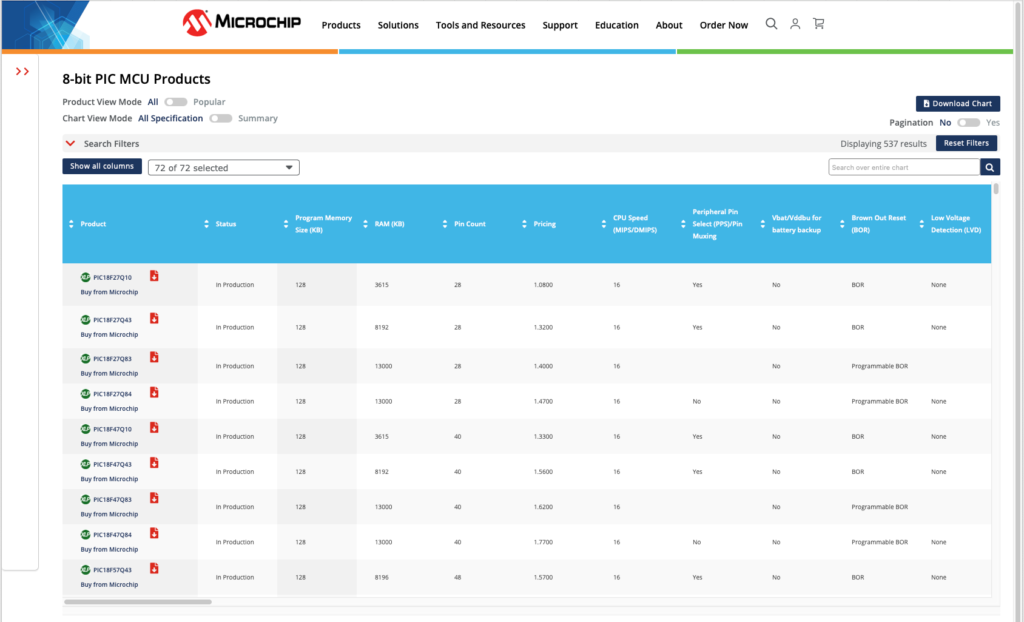
Task: Download PIC18F27Q43 datasheet PDF icon
Action: pos(154,318)
